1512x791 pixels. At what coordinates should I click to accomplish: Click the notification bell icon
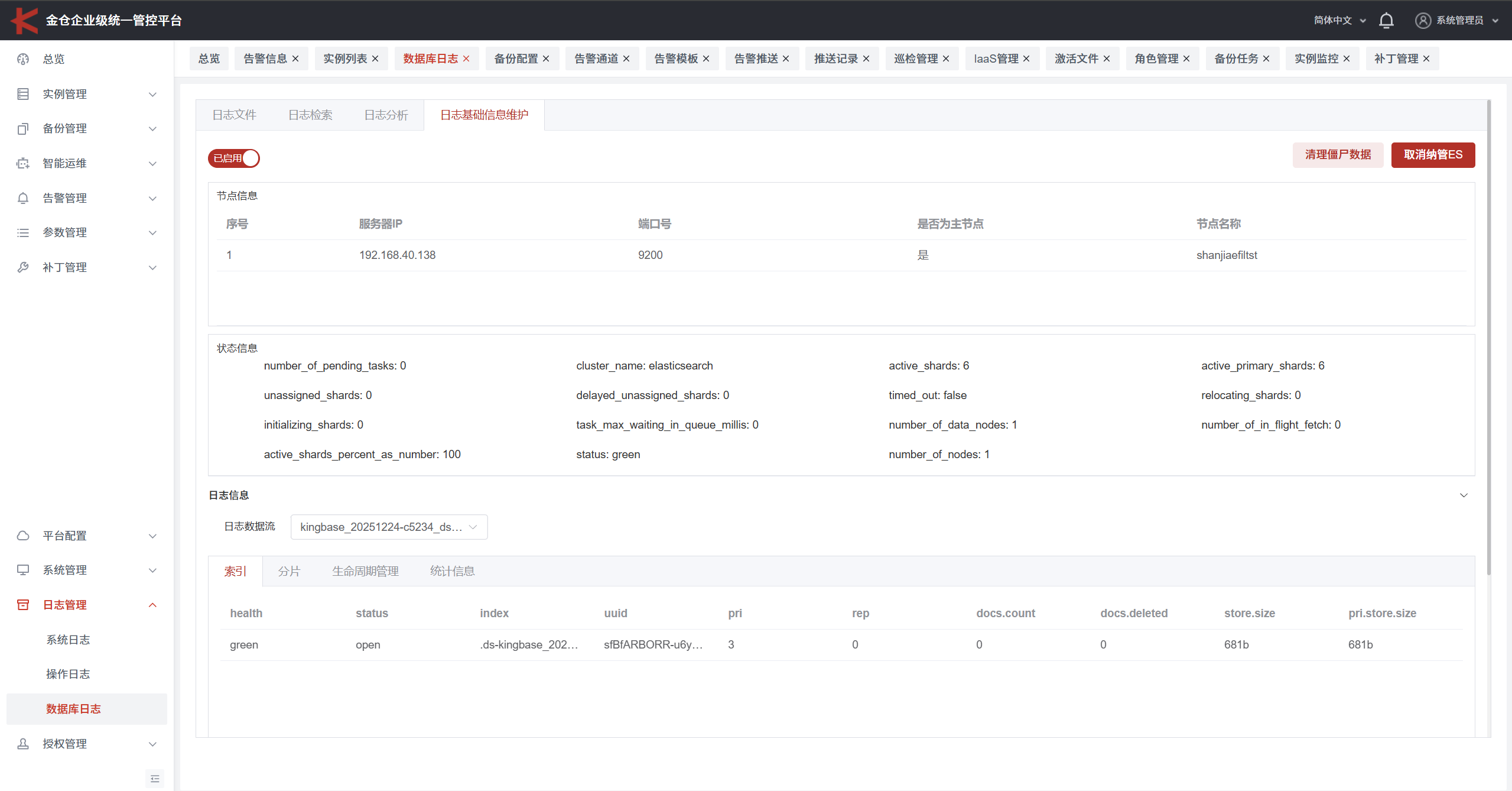(1386, 21)
